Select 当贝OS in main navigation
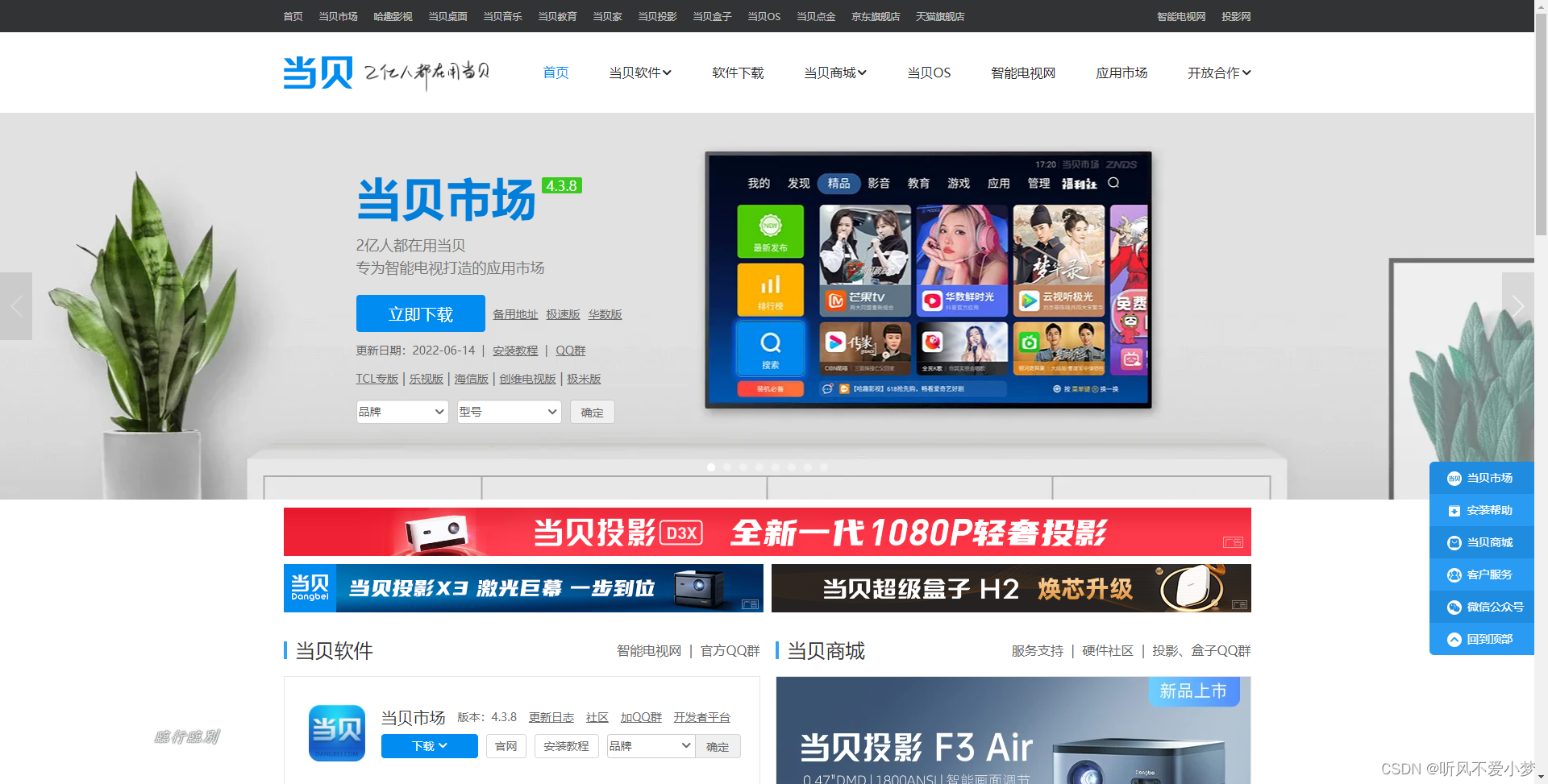 coord(929,73)
